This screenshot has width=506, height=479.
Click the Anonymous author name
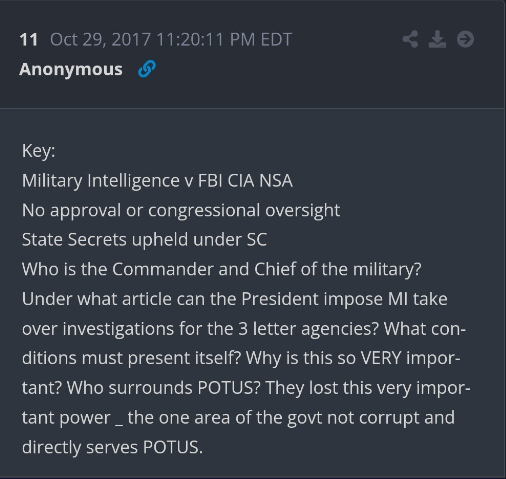pyautogui.click(x=71, y=69)
